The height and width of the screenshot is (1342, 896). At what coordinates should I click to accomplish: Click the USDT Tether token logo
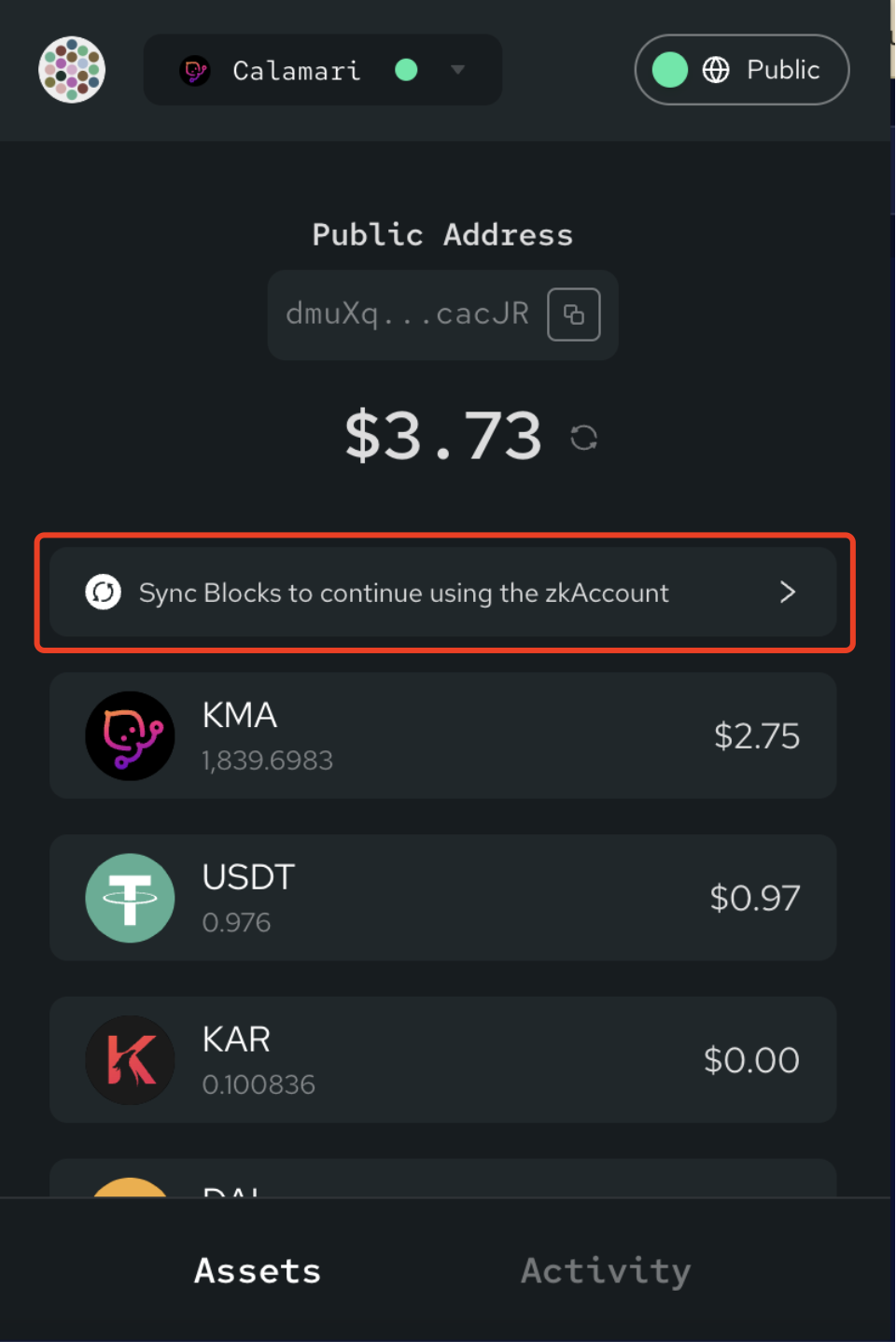[x=130, y=898]
